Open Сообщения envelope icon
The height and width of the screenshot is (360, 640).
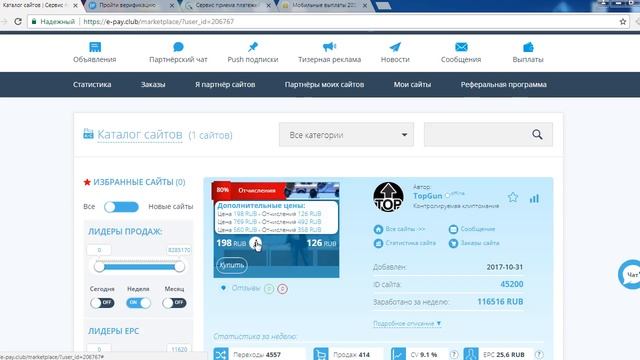461,47
